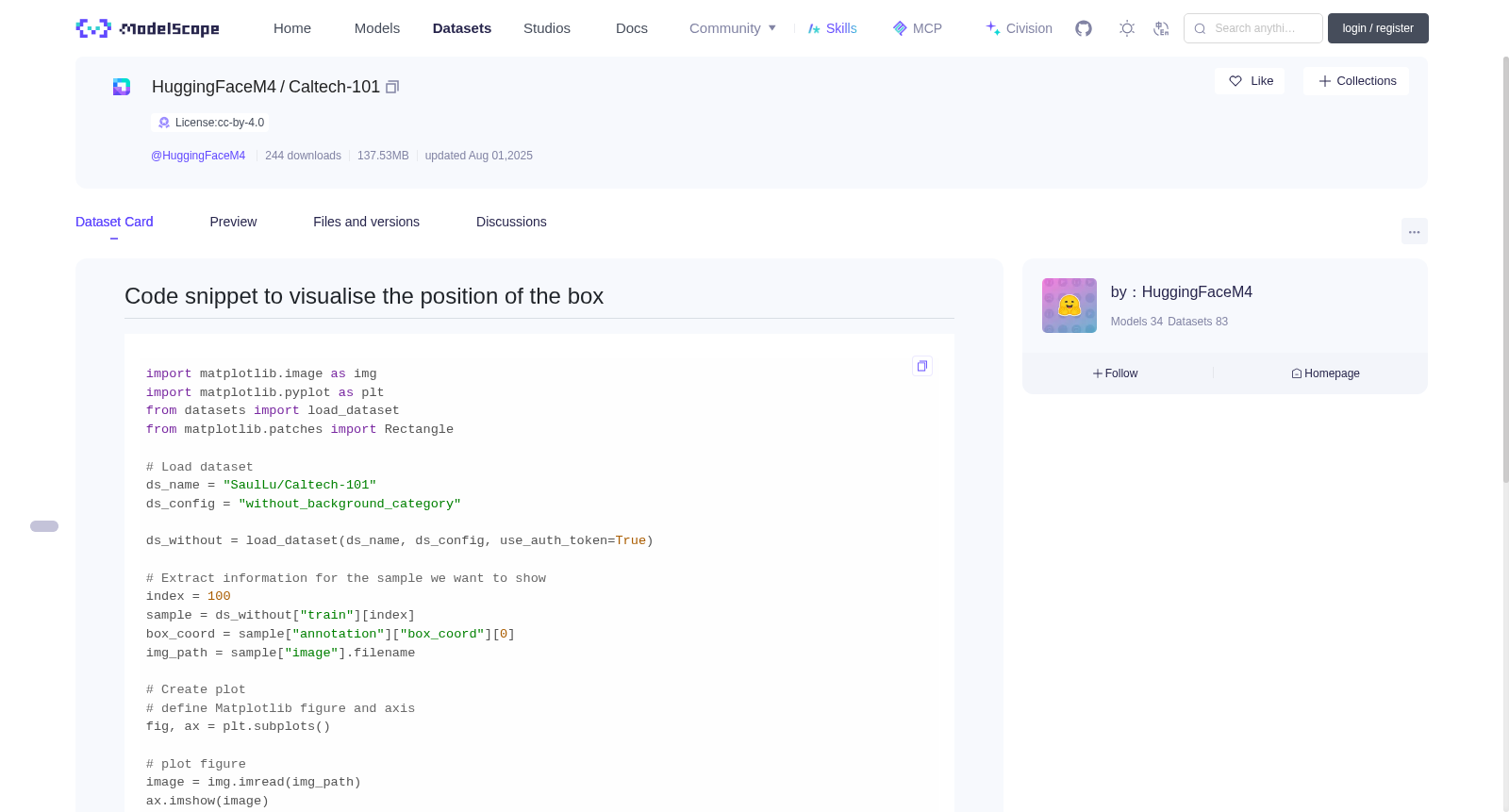Select the Dataset Card tab

click(114, 222)
